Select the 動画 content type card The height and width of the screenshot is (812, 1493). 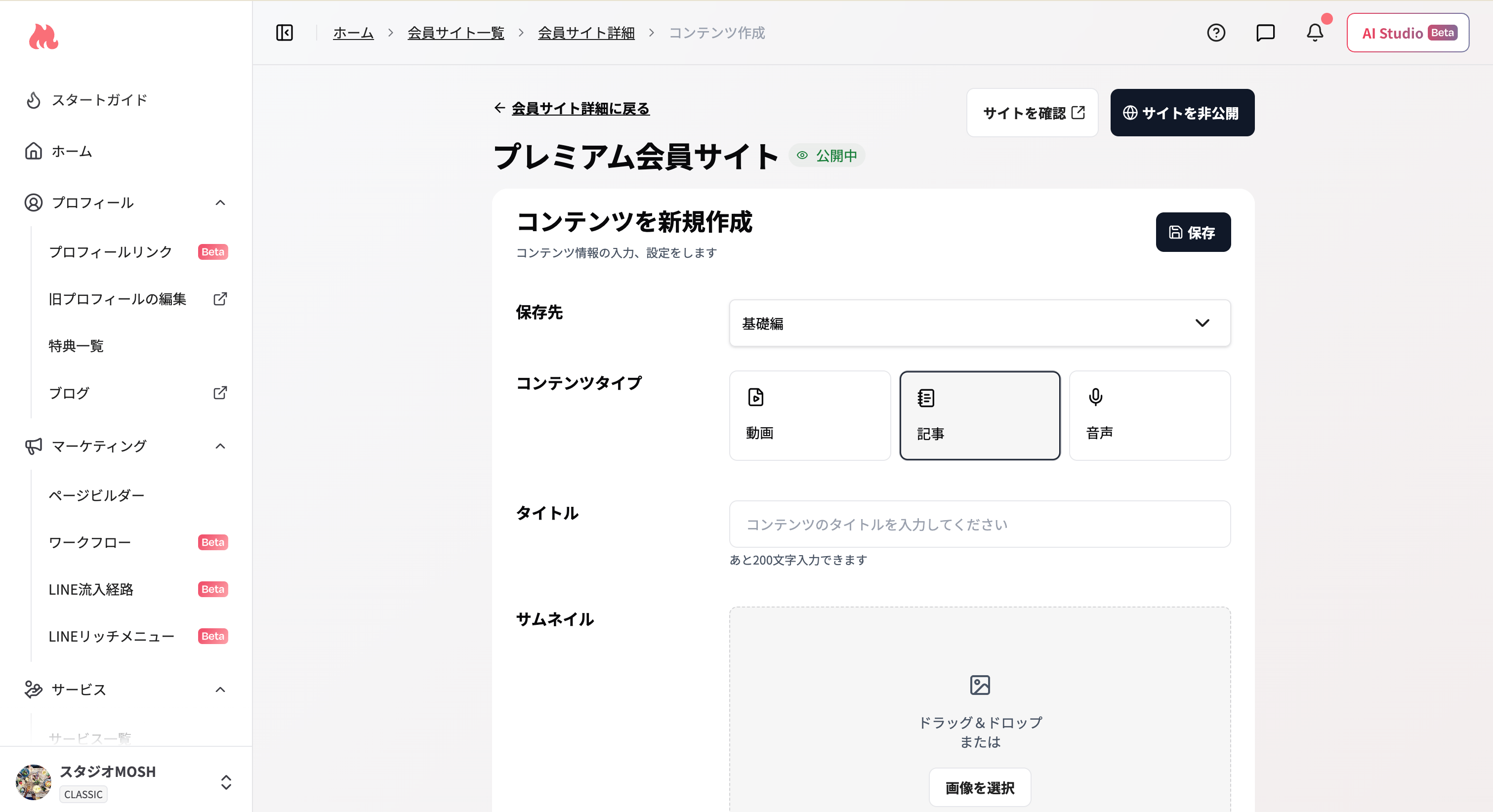click(x=810, y=415)
